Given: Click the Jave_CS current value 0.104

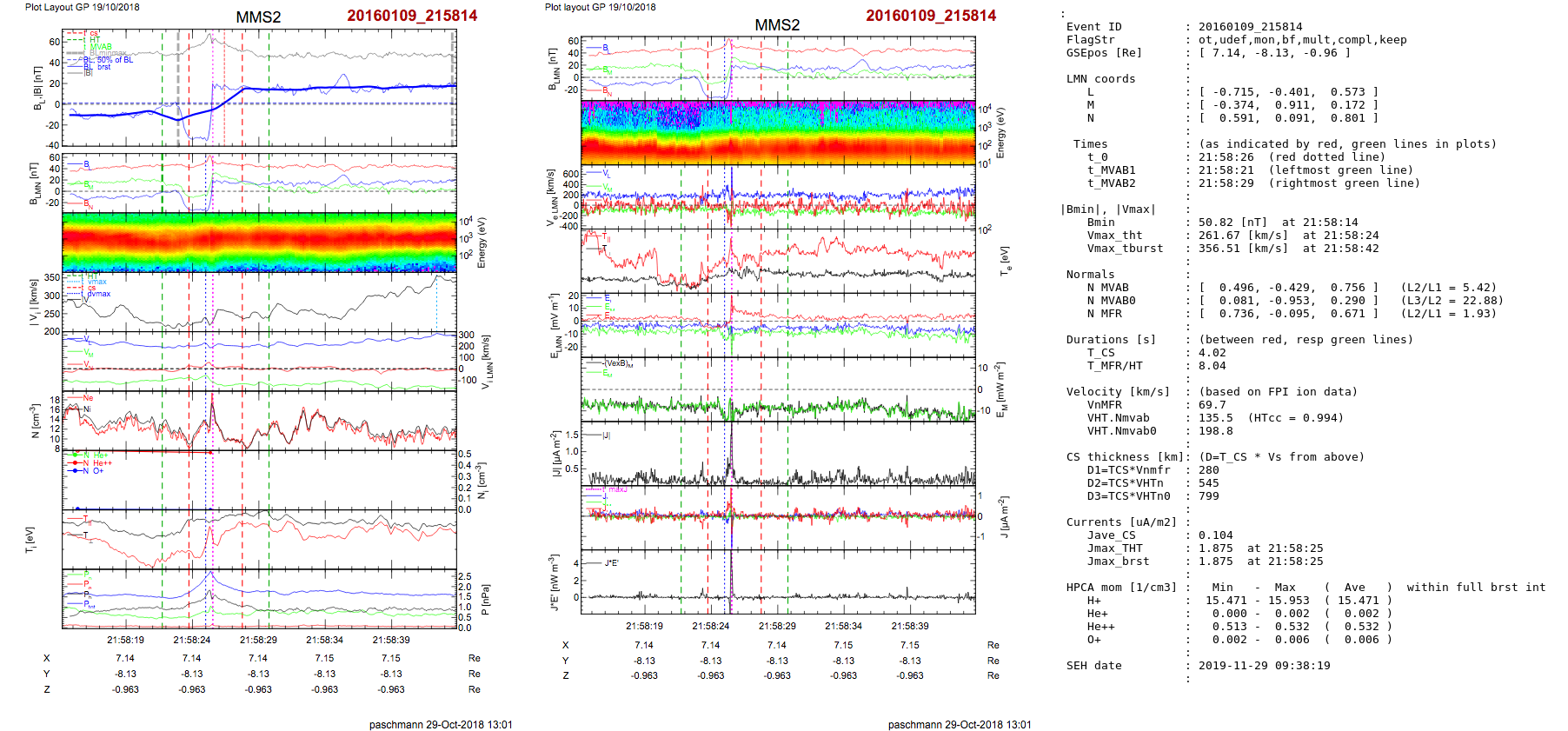Looking at the screenshot, I should pyautogui.click(x=1215, y=535).
